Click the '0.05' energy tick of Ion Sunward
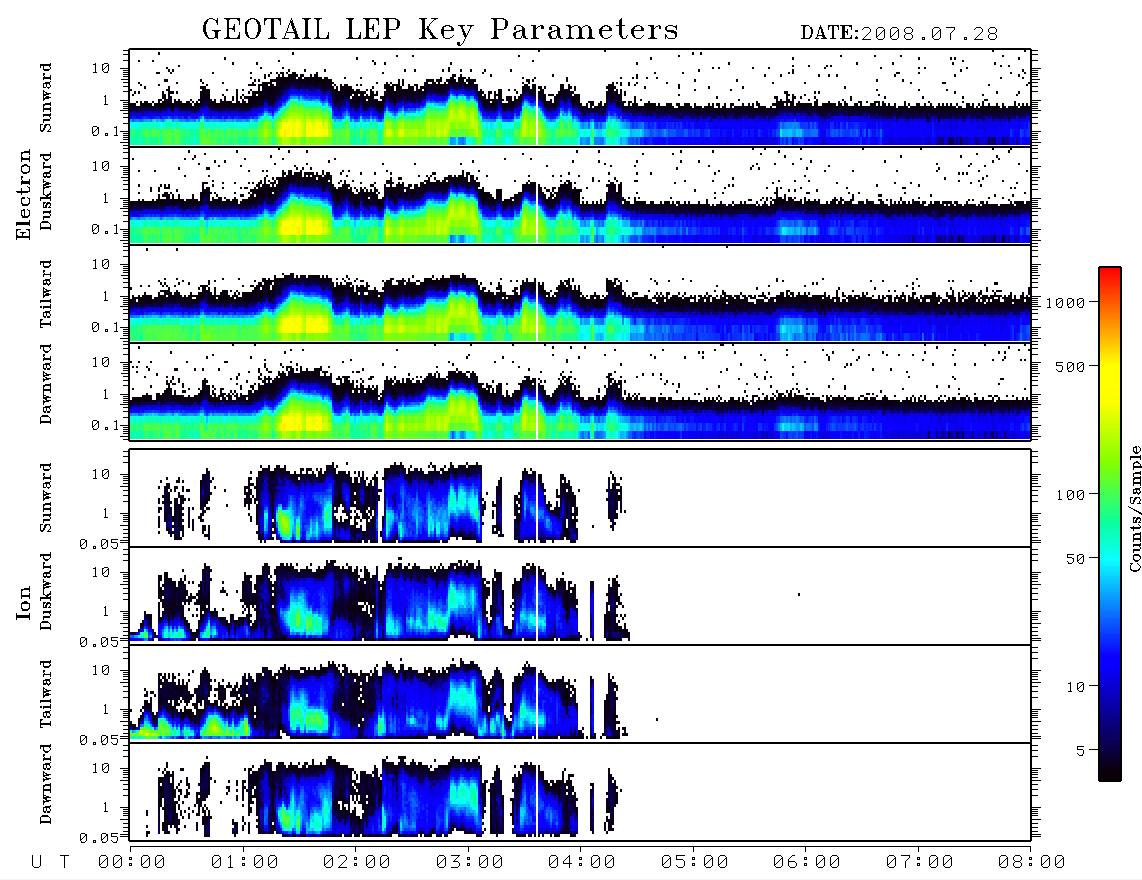 coord(98,543)
